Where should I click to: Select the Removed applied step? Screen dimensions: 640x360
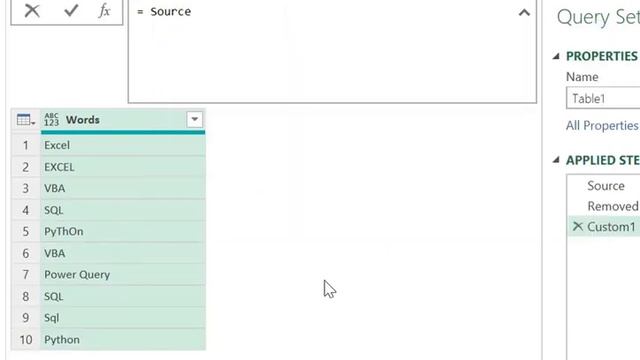(613, 206)
